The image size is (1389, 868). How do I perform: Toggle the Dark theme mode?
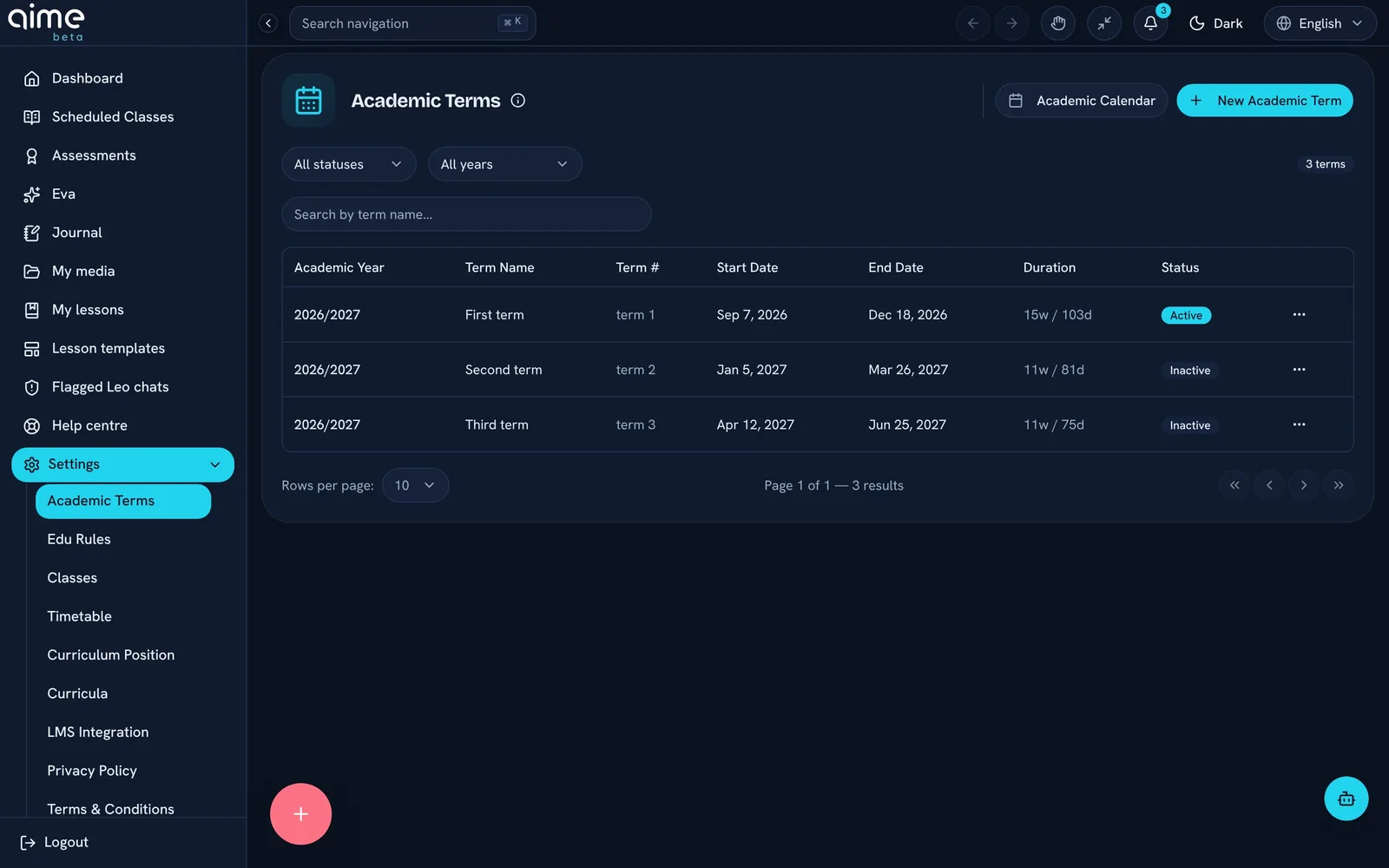pyautogui.click(x=1215, y=23)
